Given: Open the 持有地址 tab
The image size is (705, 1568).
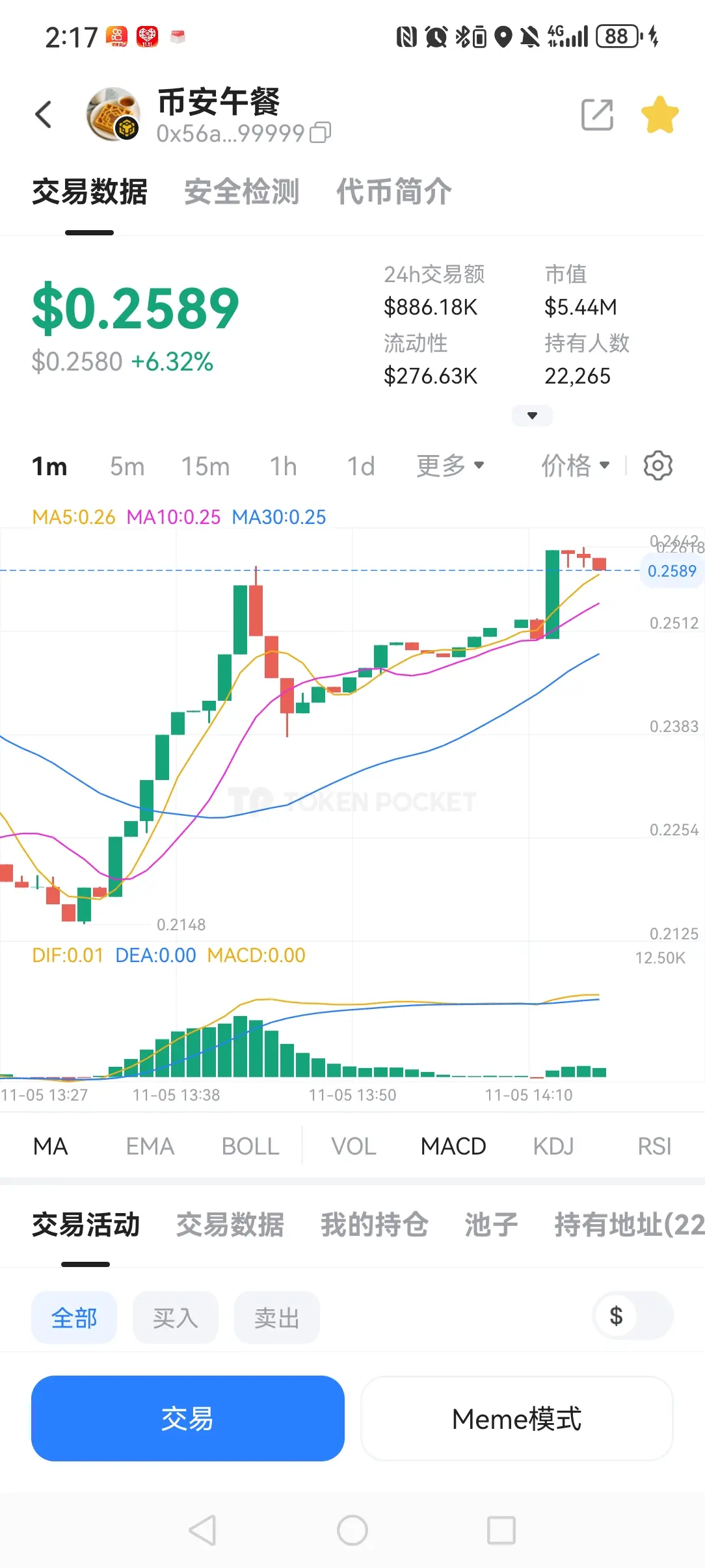Looking at the screenshot, I should point(630,1224).
